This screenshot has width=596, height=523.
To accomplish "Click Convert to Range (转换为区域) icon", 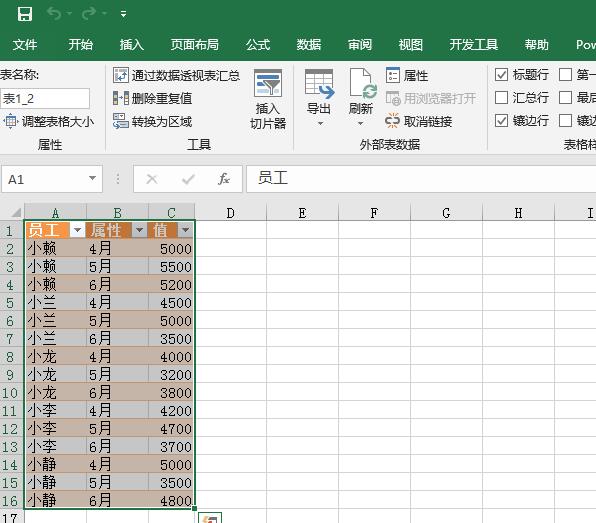I will tap(121, 122).
